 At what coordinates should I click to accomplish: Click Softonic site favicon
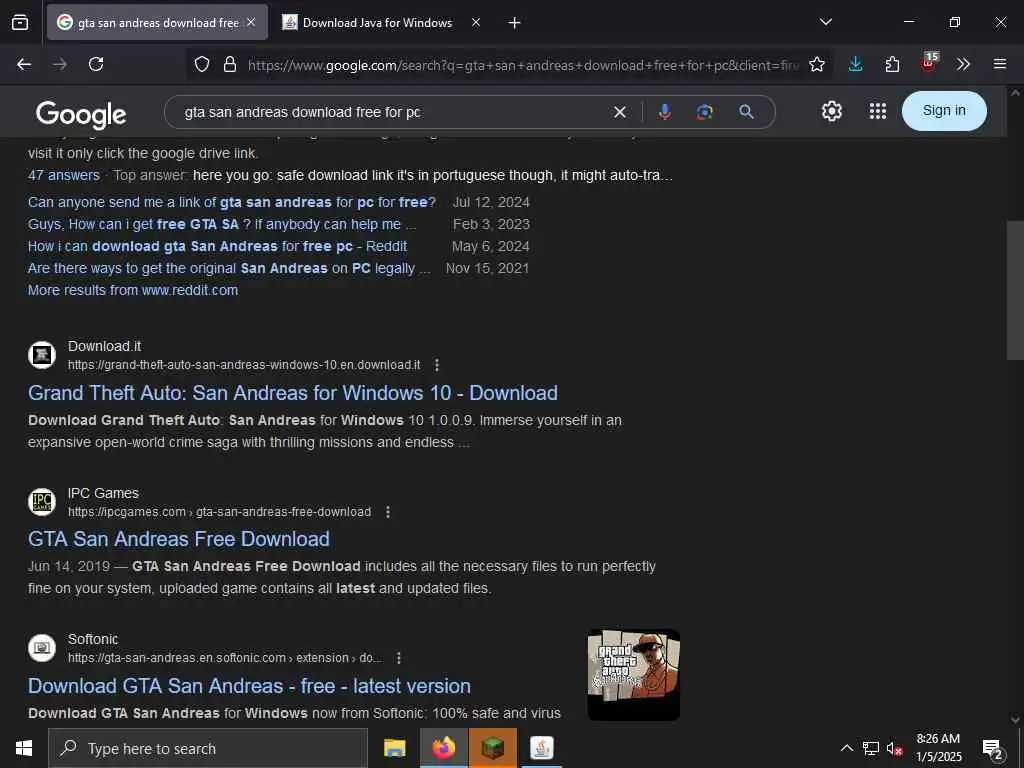42,648
